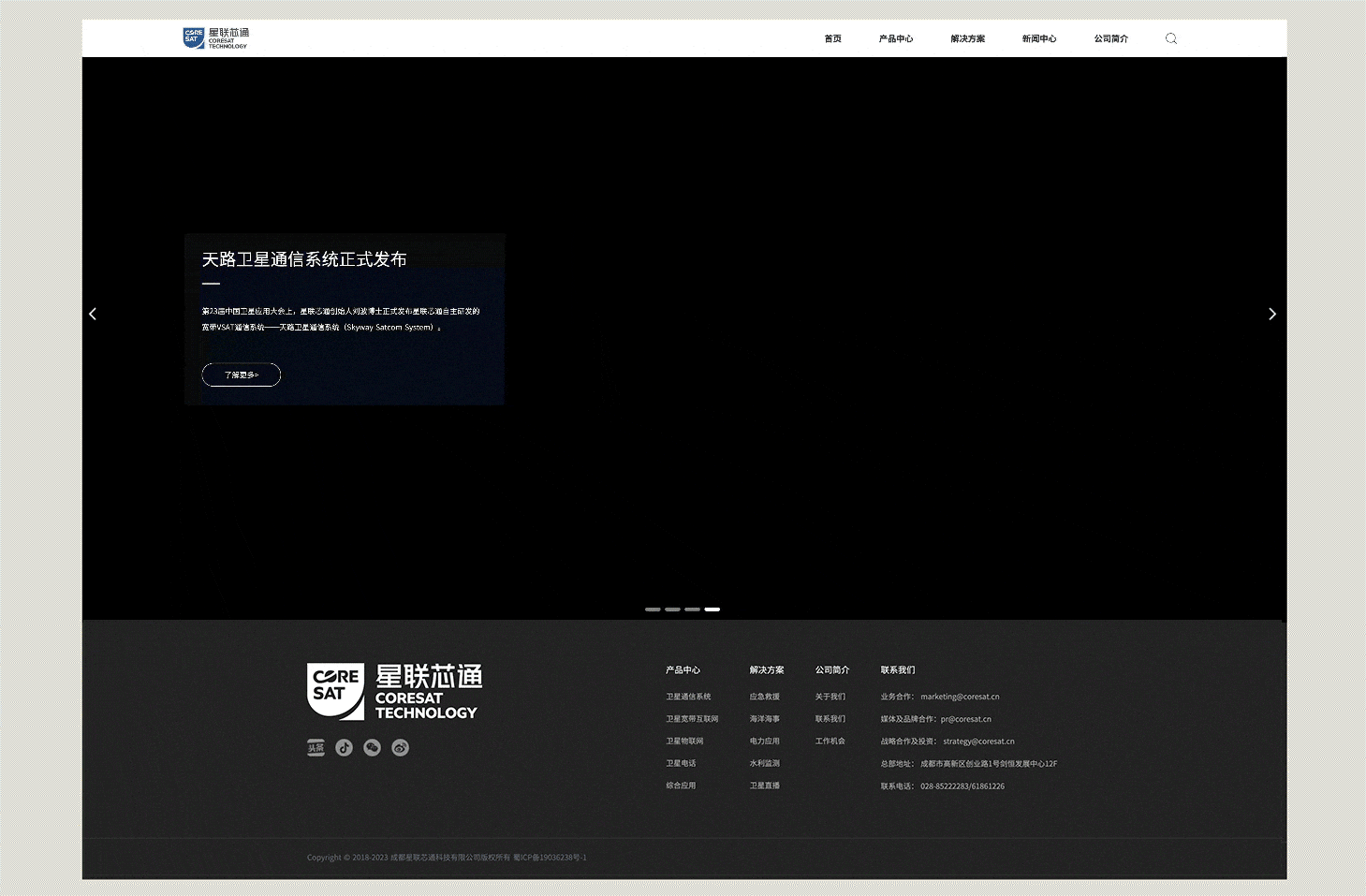Open 综合应用 footer link
Image resolution: width=1366 pixels, height=896 pixels.
(x=681, y=786)
